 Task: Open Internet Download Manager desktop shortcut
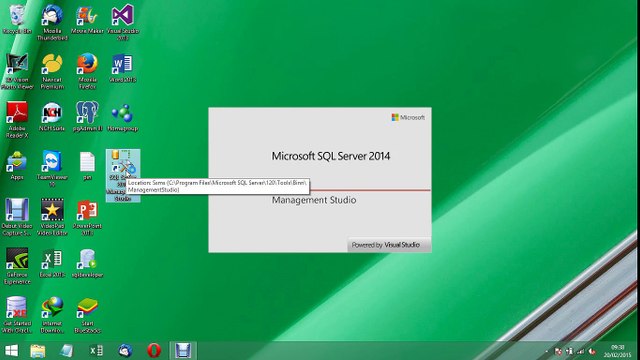click(x=52, y=315)
